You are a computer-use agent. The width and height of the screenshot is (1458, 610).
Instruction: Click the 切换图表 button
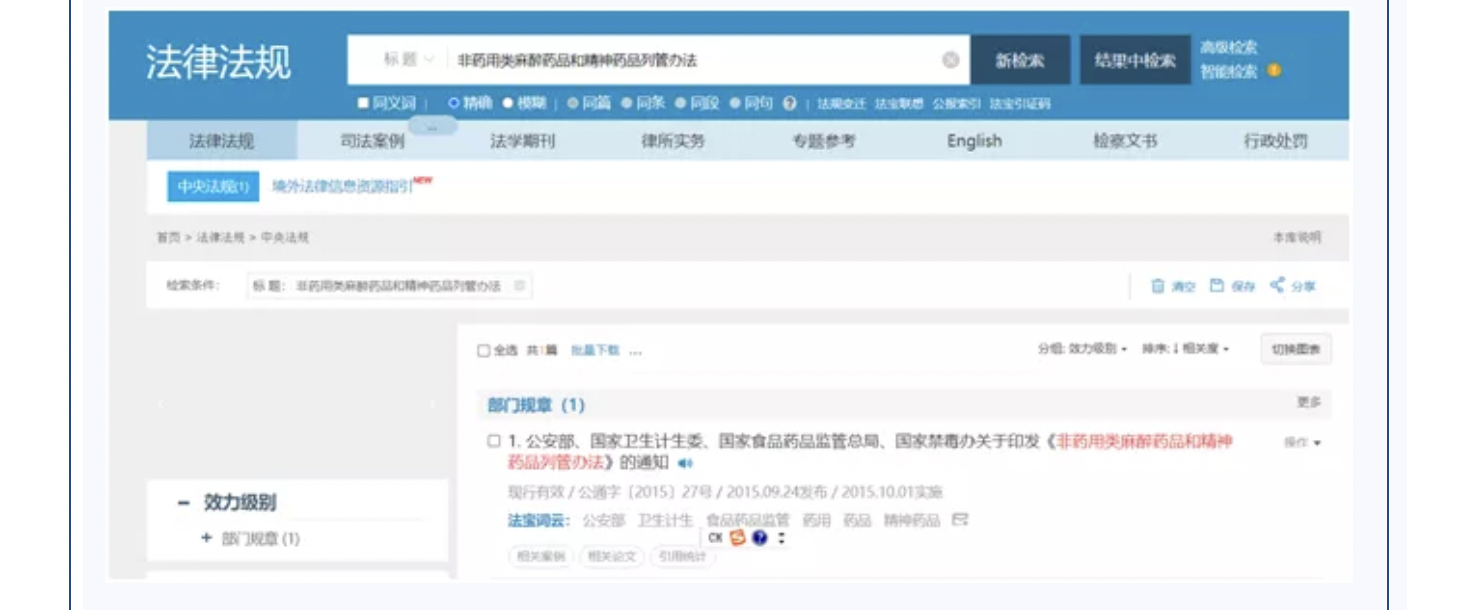[x=1296, y=349]
